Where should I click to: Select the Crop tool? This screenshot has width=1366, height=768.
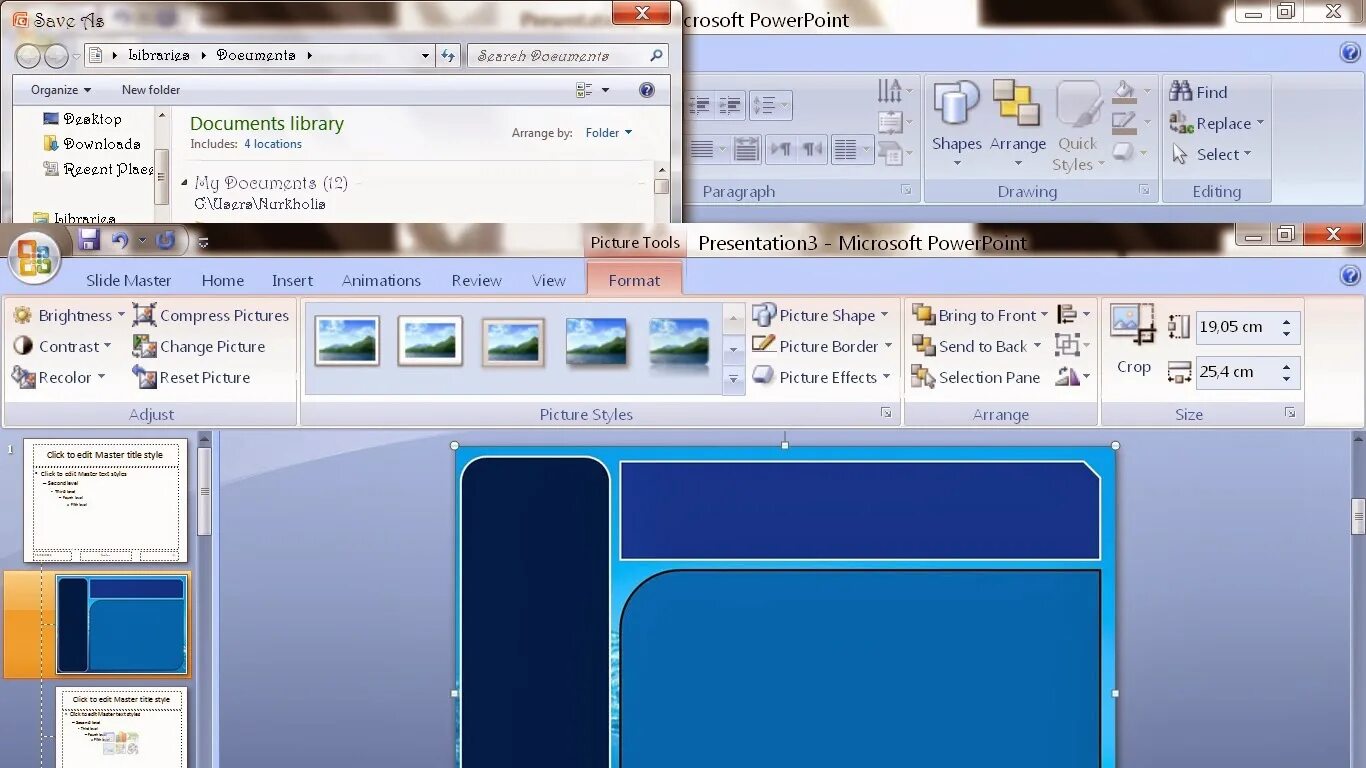[x=1133, y=341]
